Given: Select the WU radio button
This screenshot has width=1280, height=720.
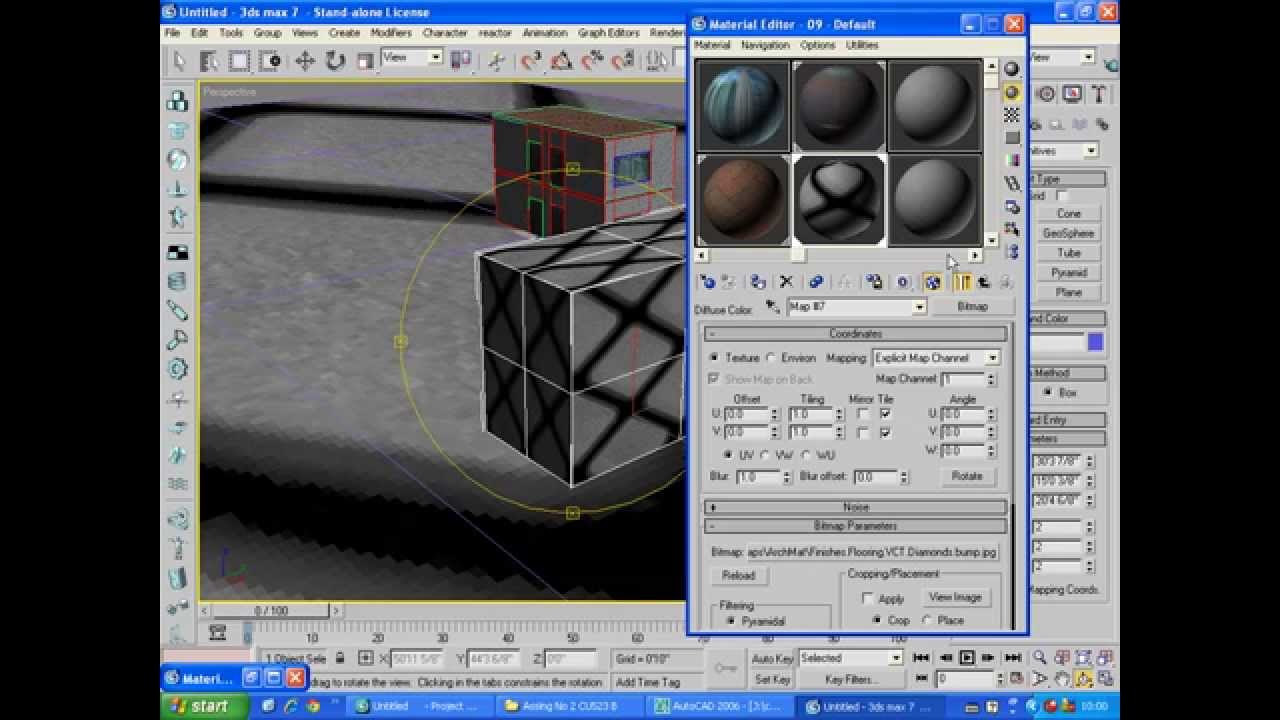Looking at the screenshot, I should pos(805,455).
